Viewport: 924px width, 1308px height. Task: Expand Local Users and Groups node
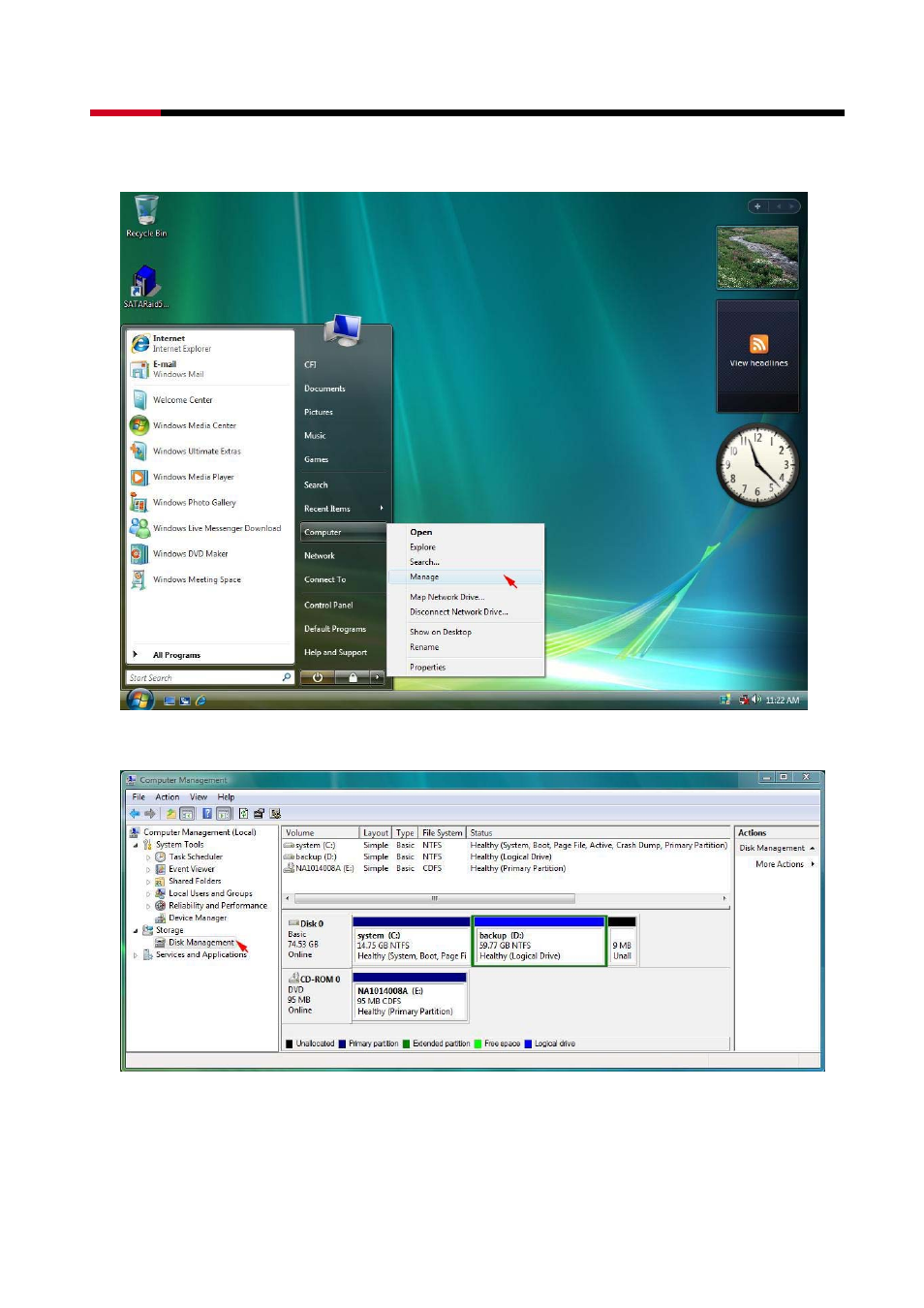coord(148,893)
